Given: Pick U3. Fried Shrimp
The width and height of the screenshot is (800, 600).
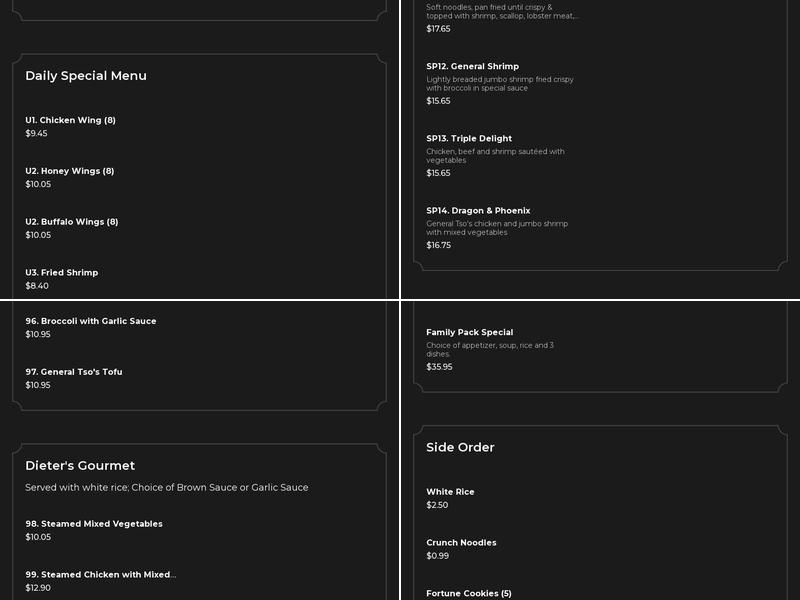Looking at the screenshot, I should (x=62, y=273).
